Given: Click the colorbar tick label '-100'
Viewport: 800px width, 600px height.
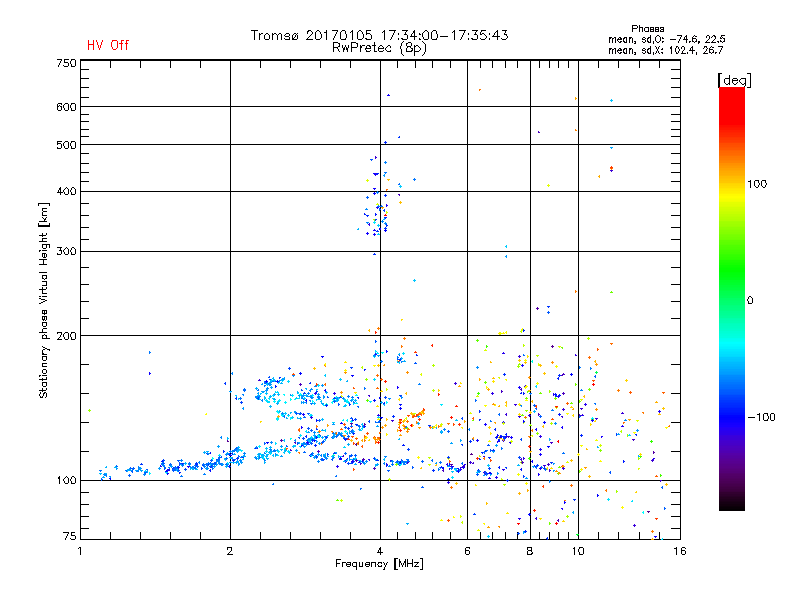Looking at the screenshot, I should pos(761,417).
